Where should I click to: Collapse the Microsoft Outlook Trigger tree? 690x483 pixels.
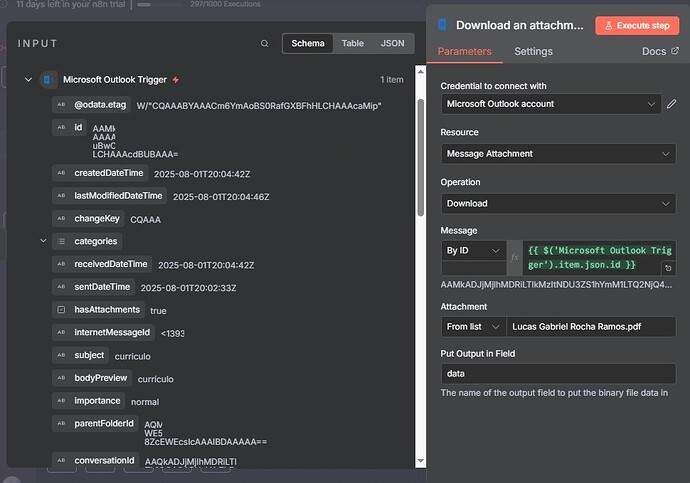coord(28,80)
